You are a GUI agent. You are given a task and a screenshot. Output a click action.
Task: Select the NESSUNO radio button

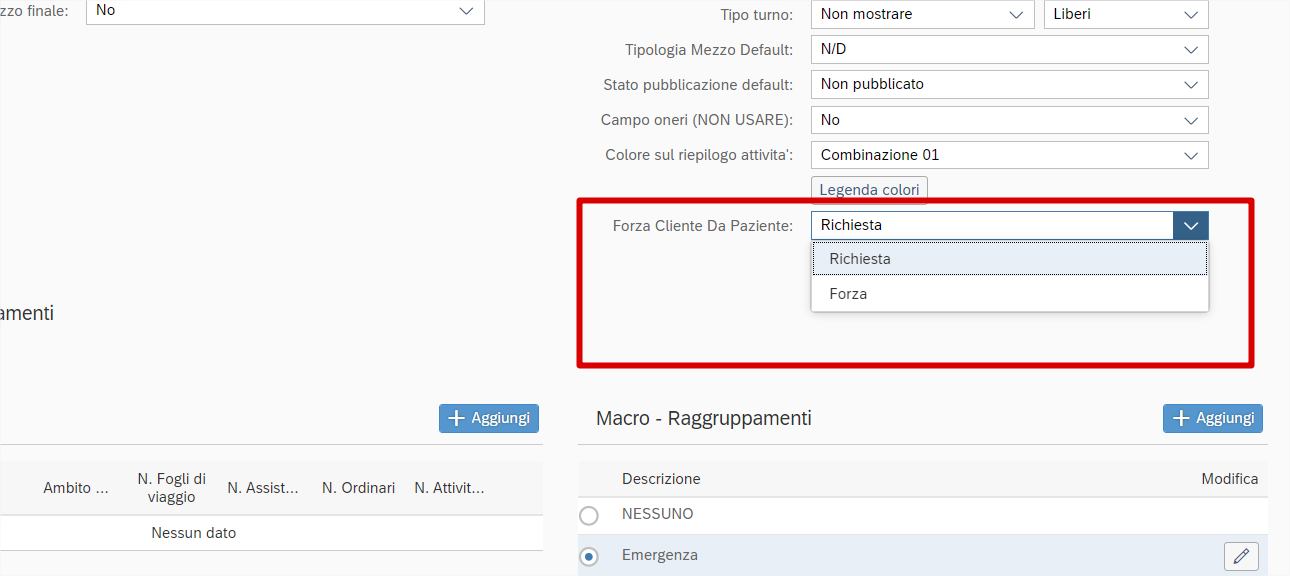(x=589, y=515)
